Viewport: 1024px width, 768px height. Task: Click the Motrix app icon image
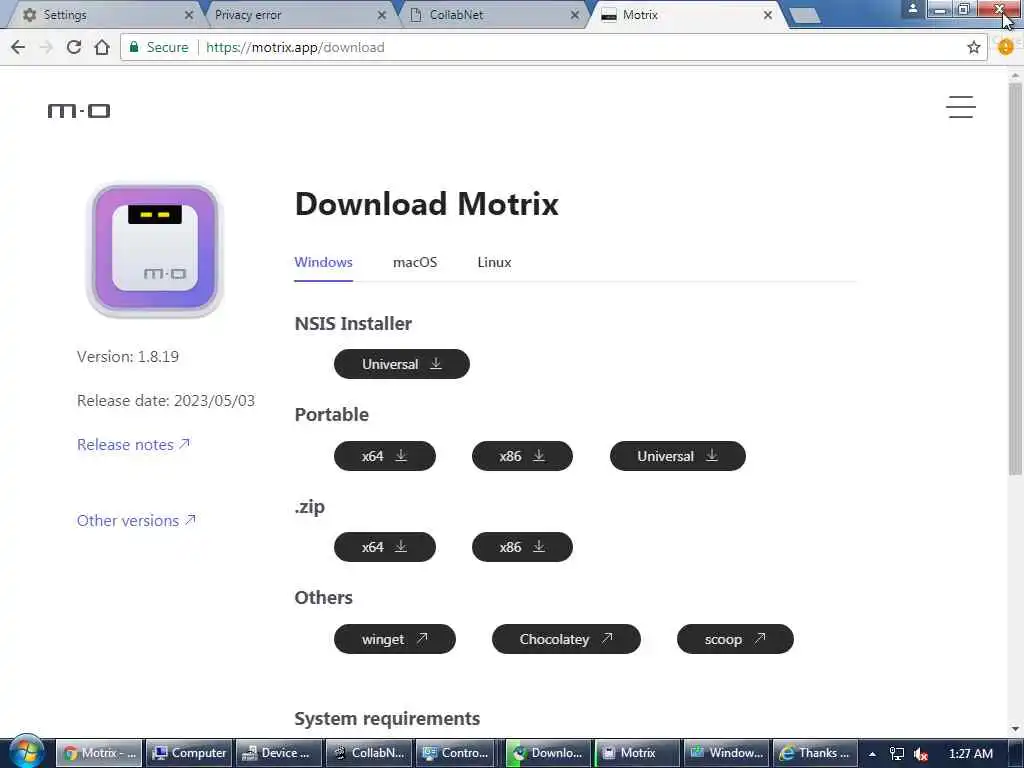point(155,249)
